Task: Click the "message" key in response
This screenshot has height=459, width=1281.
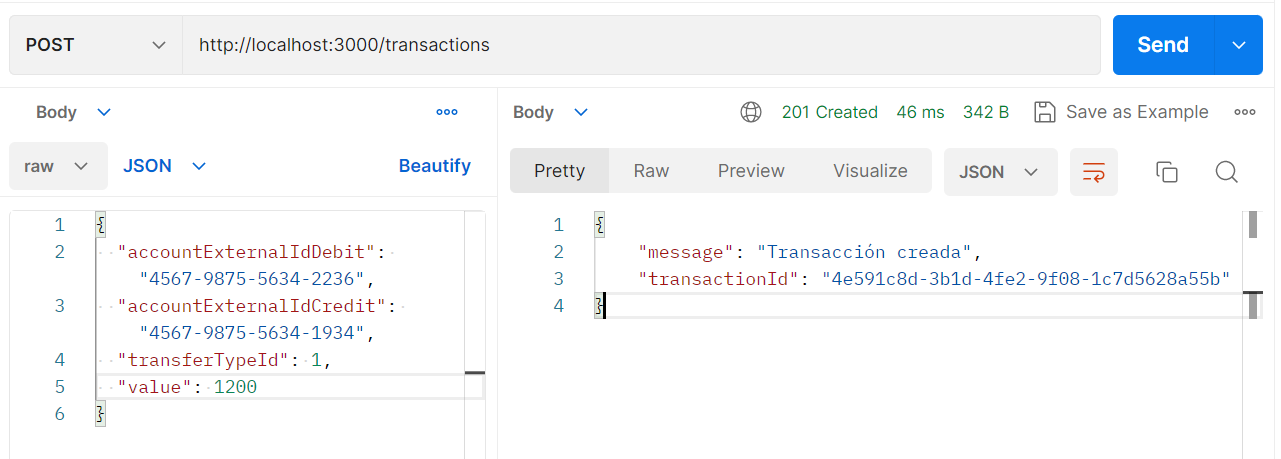Action: (686, 252)
